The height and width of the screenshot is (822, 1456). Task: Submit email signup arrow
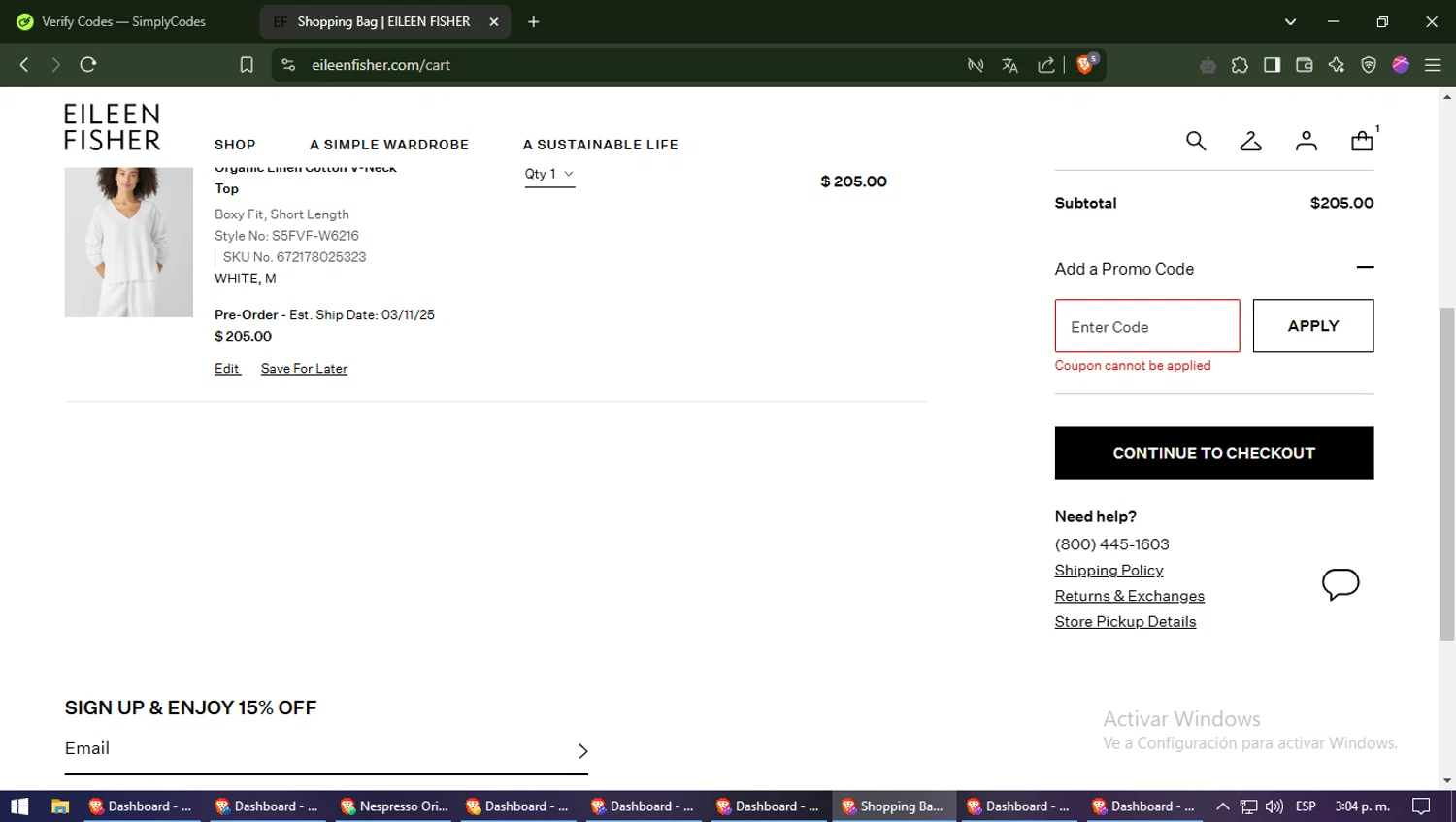[582, 751]
